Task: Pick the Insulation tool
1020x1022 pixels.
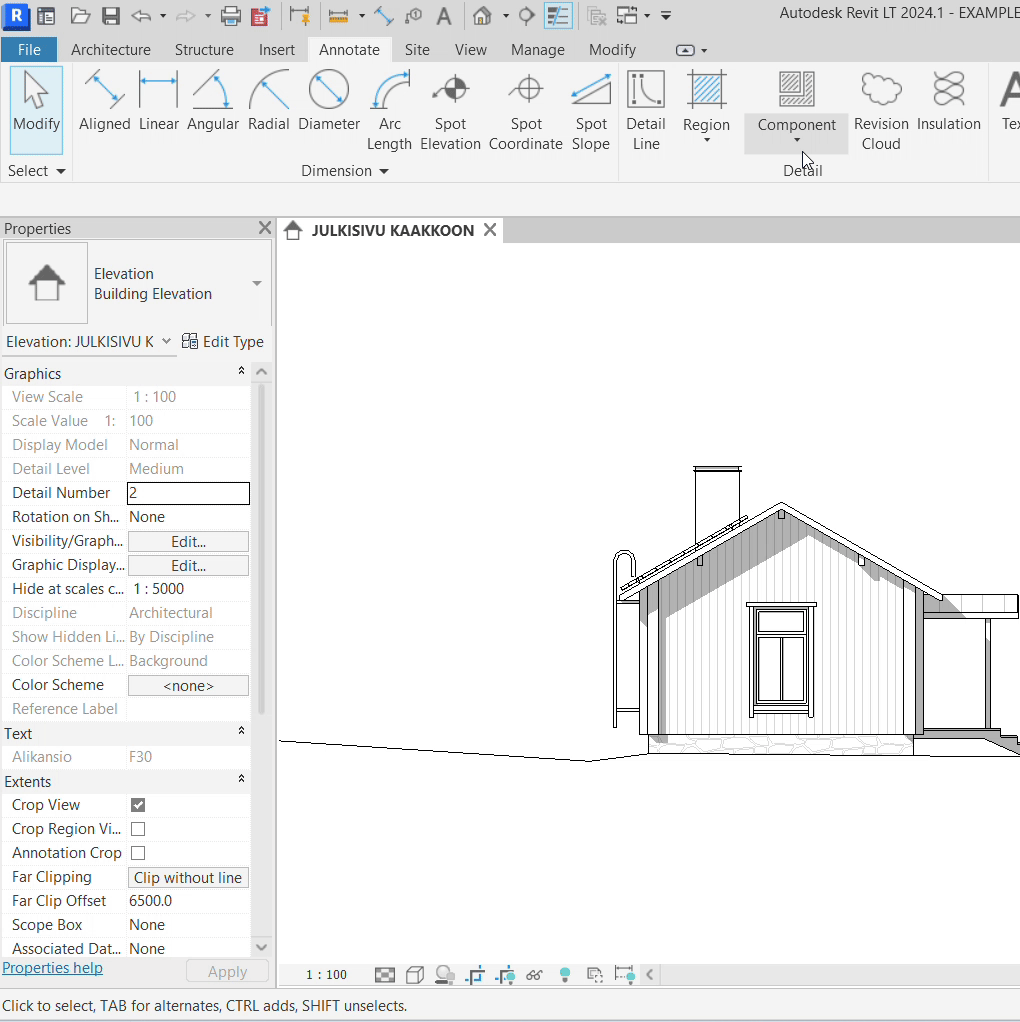Action: 948,103
